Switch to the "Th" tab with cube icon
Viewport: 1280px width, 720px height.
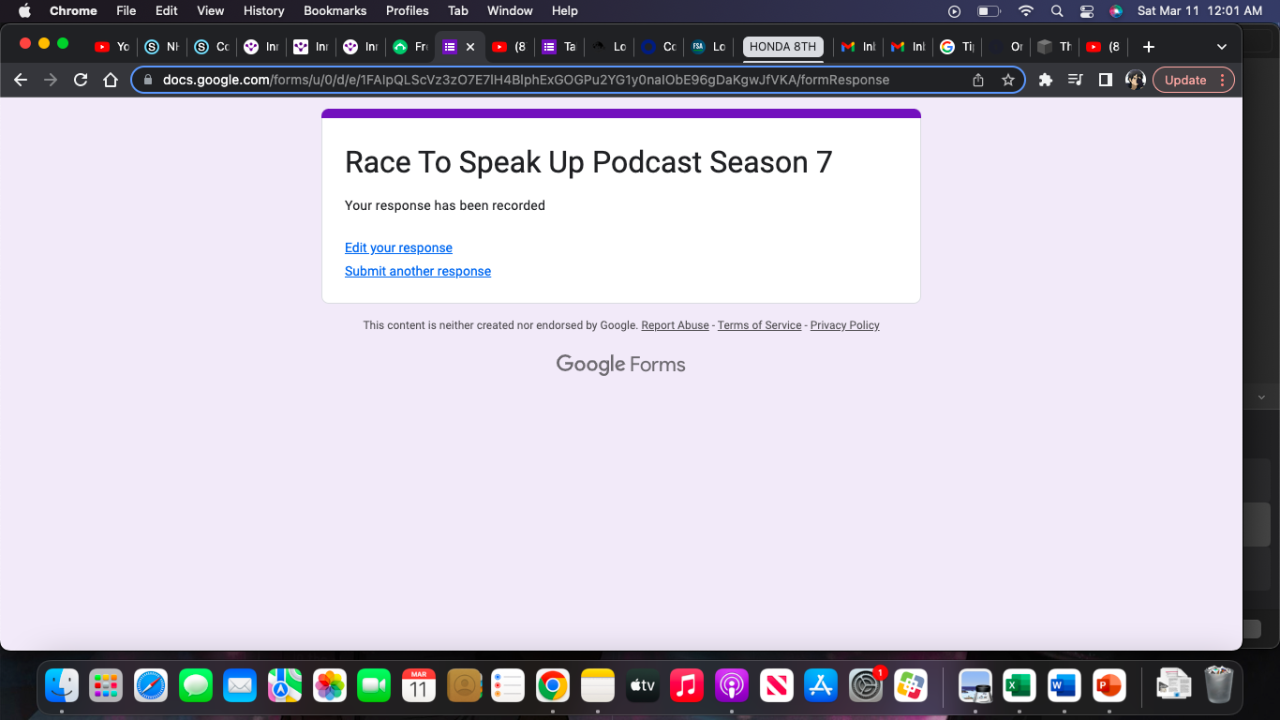point(1055,47)
